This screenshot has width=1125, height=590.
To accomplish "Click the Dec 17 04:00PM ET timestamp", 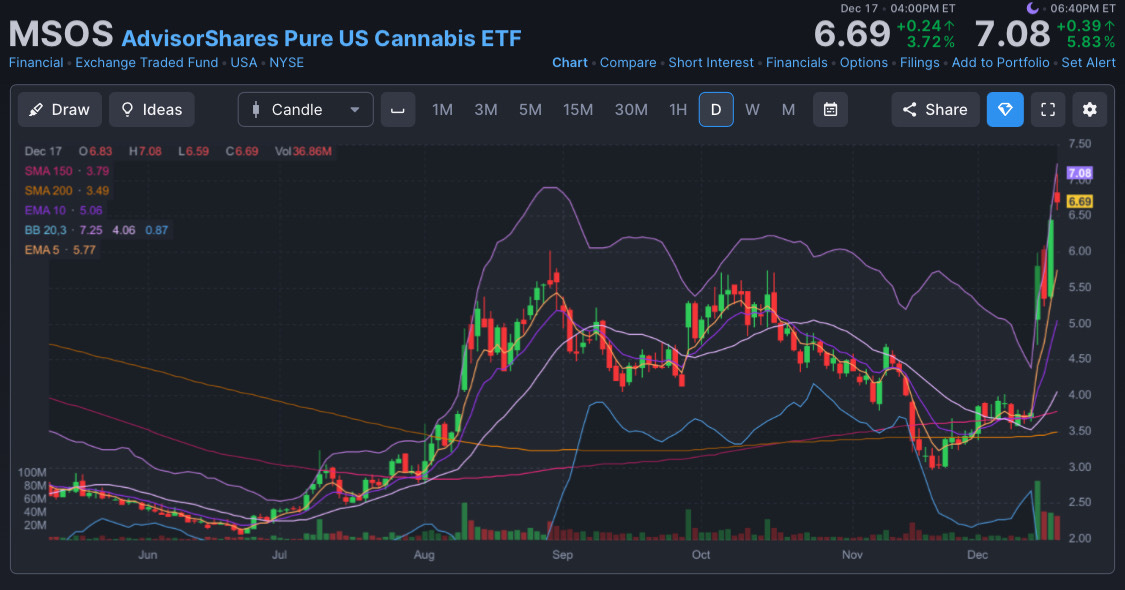I will click(898, 9).
